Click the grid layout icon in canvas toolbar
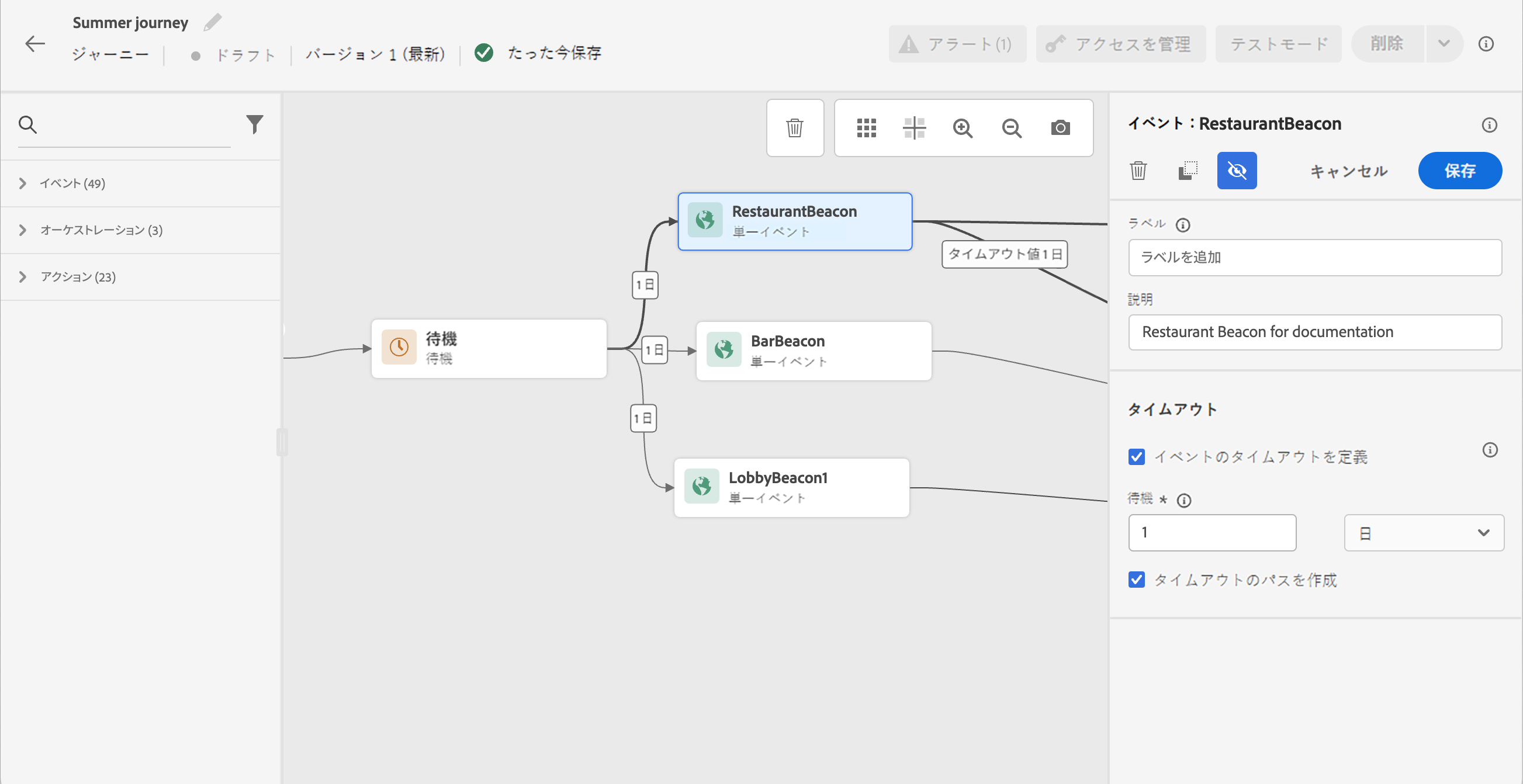 click(866, 127)
